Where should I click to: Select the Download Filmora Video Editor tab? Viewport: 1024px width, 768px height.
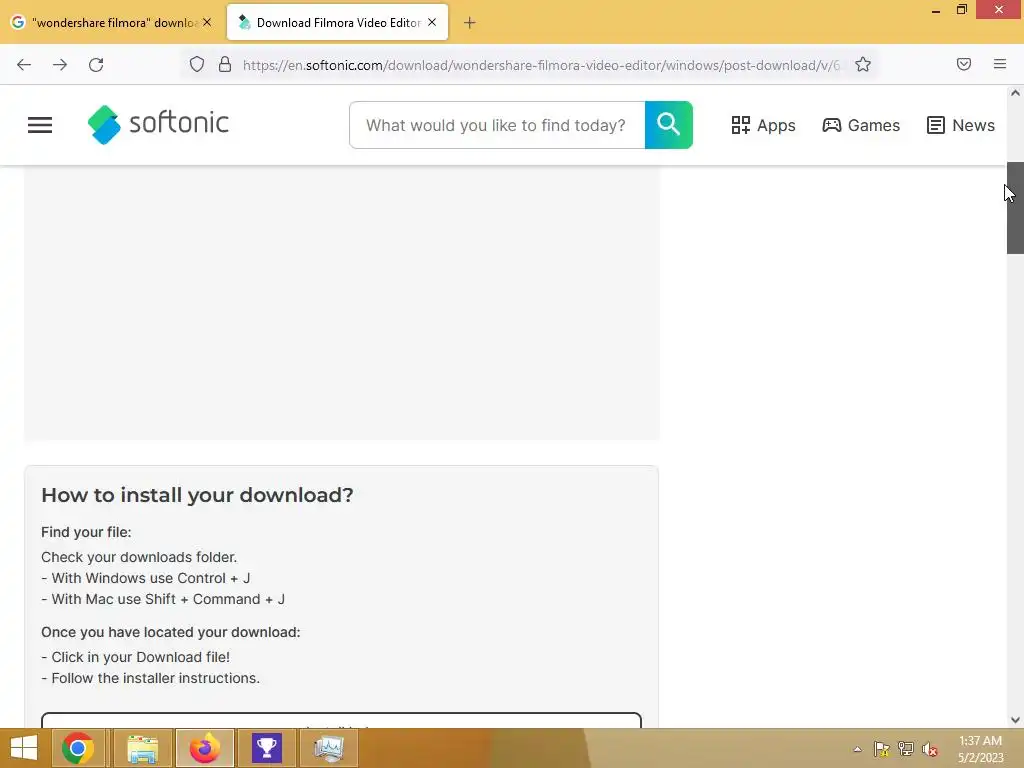pyautogui.click(x=337, y=22)
